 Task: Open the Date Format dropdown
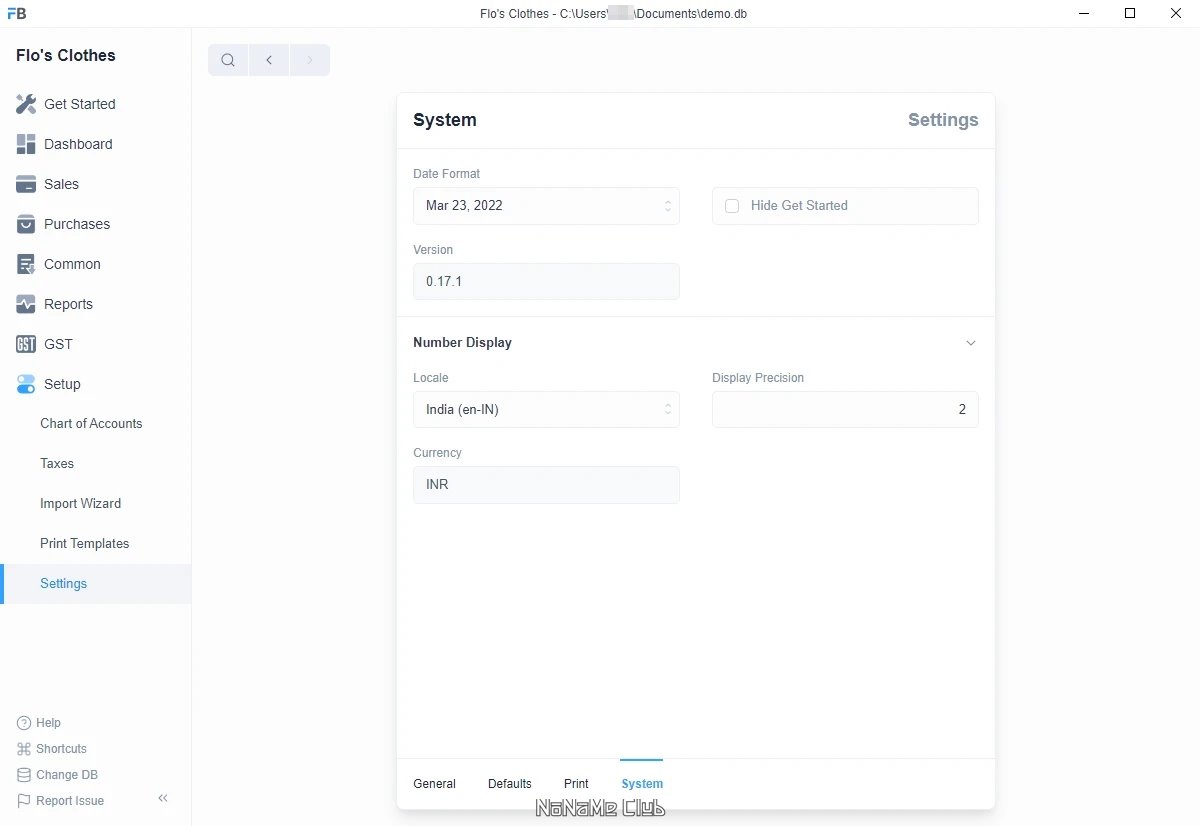click(546, 206)
